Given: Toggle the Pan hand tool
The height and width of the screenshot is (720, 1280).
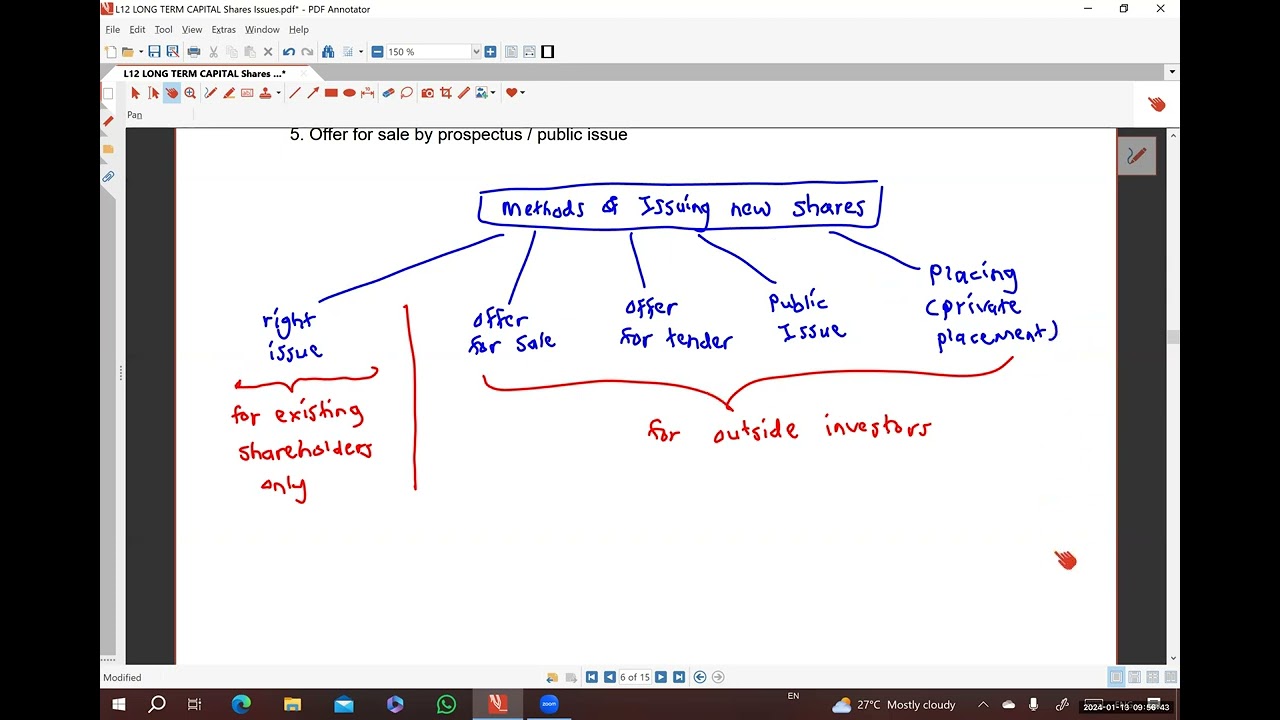Looking at the screenshot, I should pos(172,93).
